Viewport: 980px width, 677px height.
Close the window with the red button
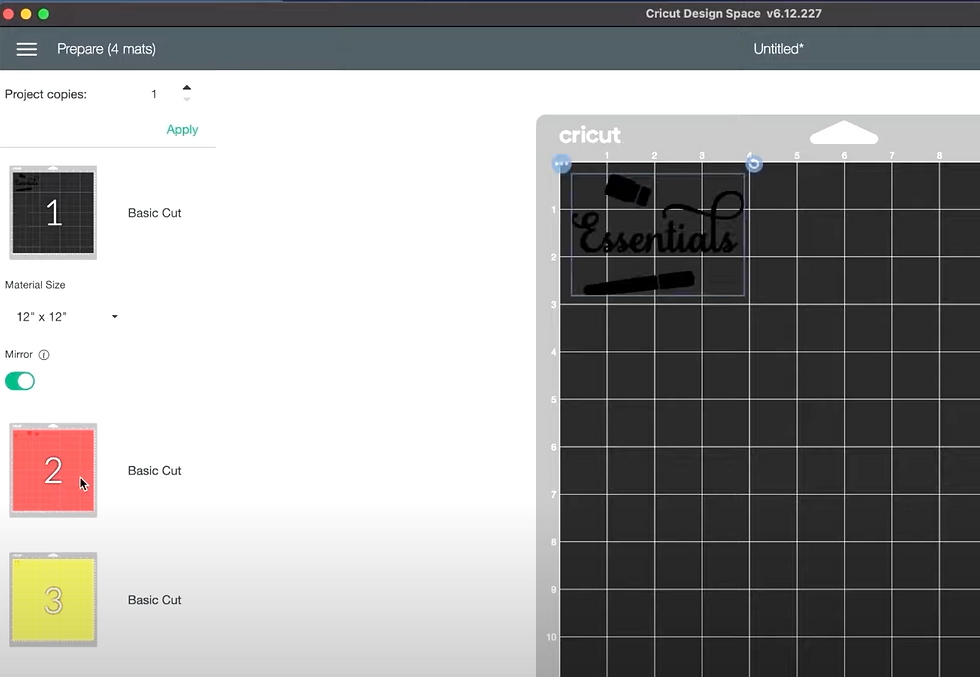9,14
